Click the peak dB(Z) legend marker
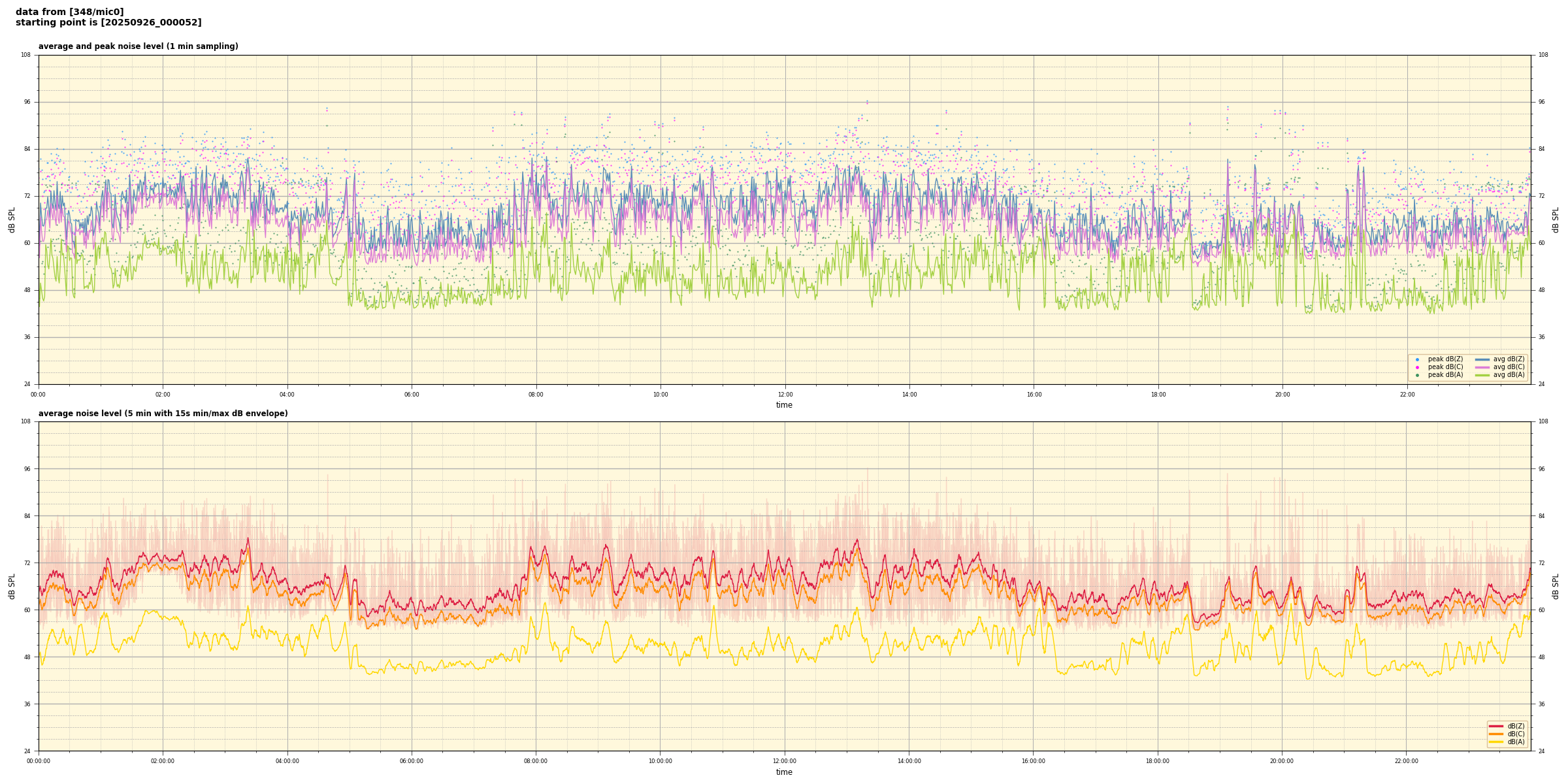The height and width of the screenshot is (784, 1568). pyautogui.click(x=1417, y=359)
